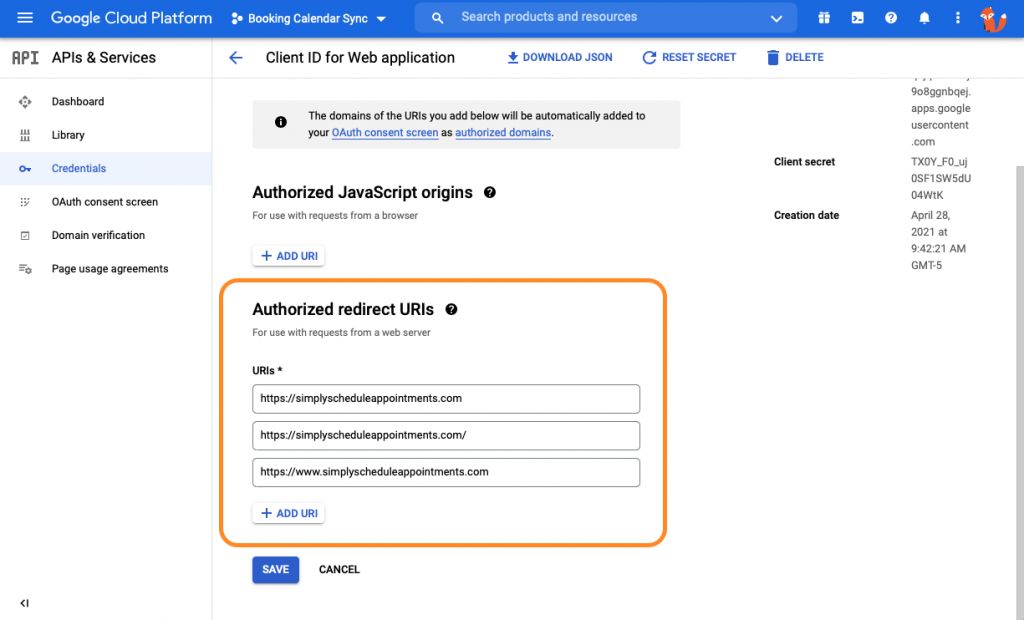The height and width of the screenshot is (620, 1024).
Task: Open the notifications bell
Action: point(924,18)
